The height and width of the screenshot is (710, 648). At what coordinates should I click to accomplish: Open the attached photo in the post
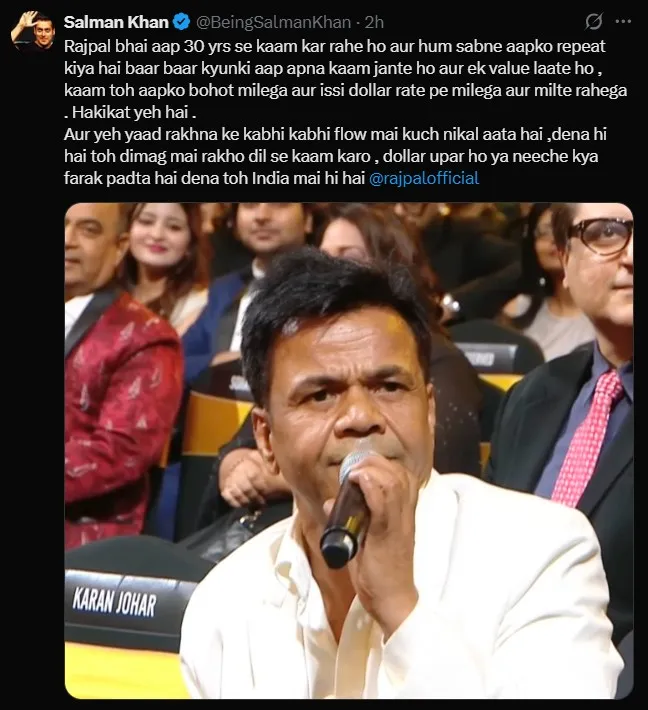[x=349, y=451]
